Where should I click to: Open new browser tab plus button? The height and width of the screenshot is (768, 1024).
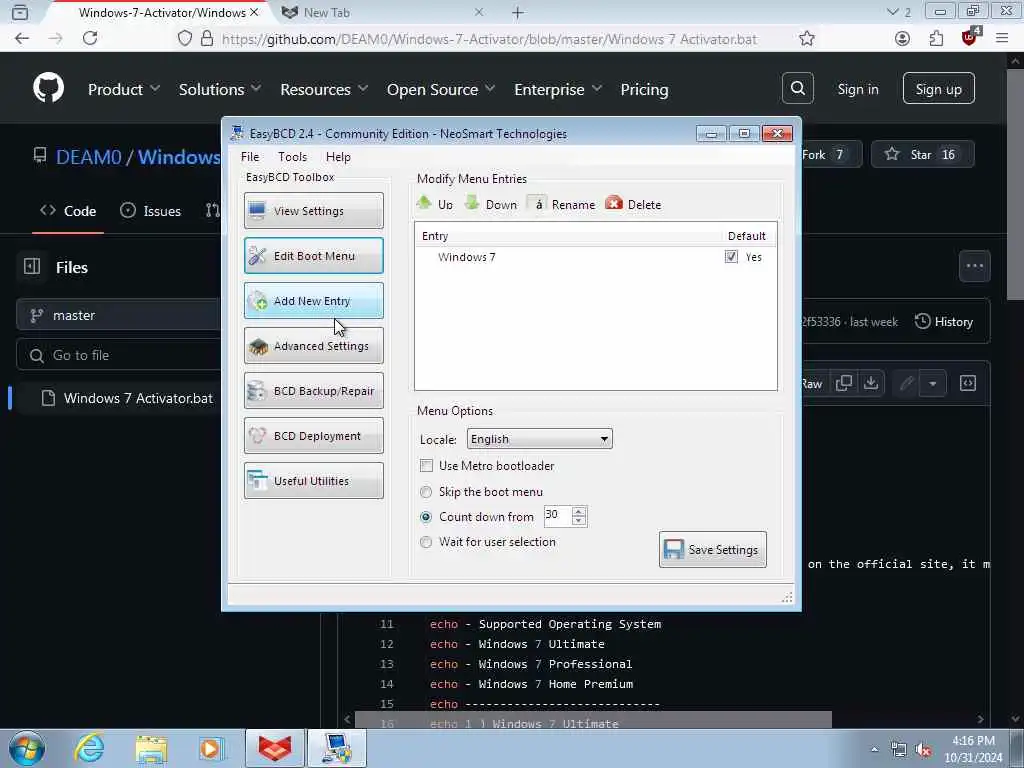pyautogui.click(x=517, y=12)
